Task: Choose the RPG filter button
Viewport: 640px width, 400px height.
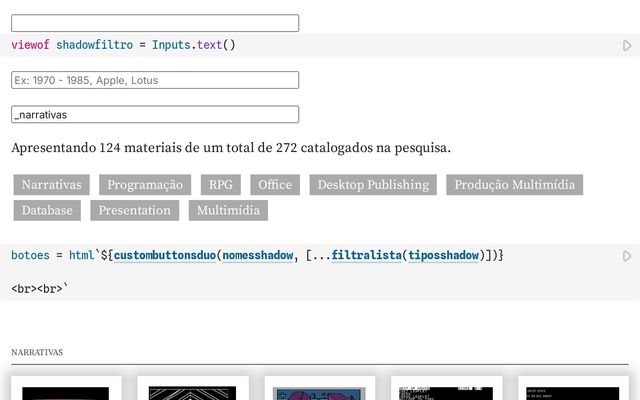Action: [220, 184]
